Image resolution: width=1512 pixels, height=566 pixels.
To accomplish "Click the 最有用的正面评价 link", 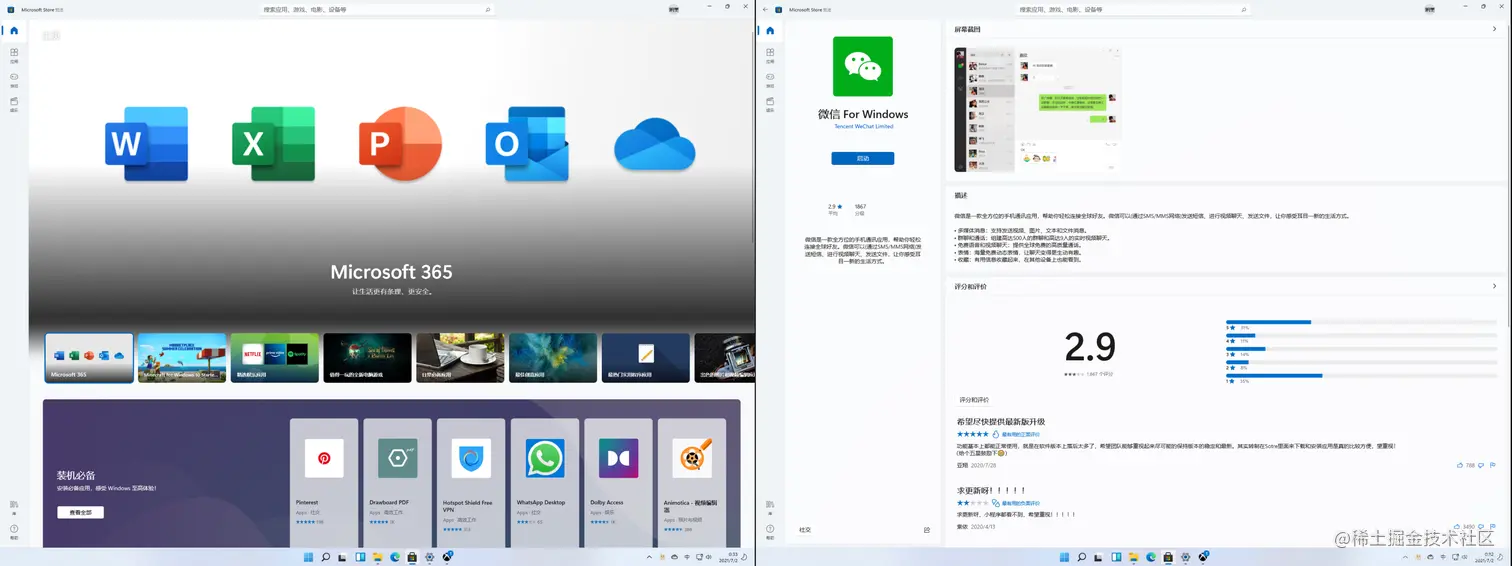I will (x=1021, y=434).
